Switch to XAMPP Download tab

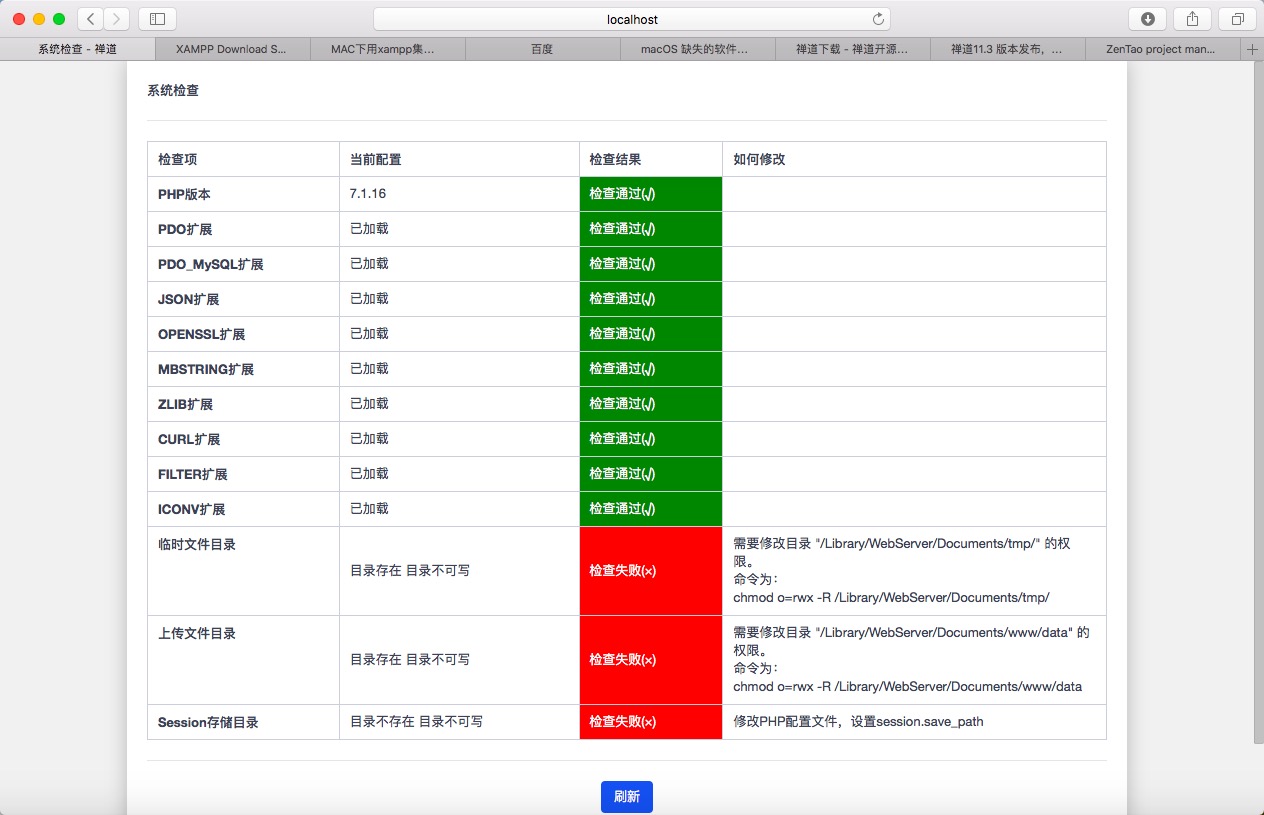tap(232, 49)
